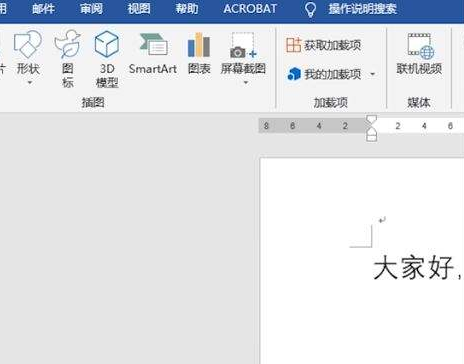
Task: Click the 操作说明搜索 search box
Action: (x=363, y=9)
